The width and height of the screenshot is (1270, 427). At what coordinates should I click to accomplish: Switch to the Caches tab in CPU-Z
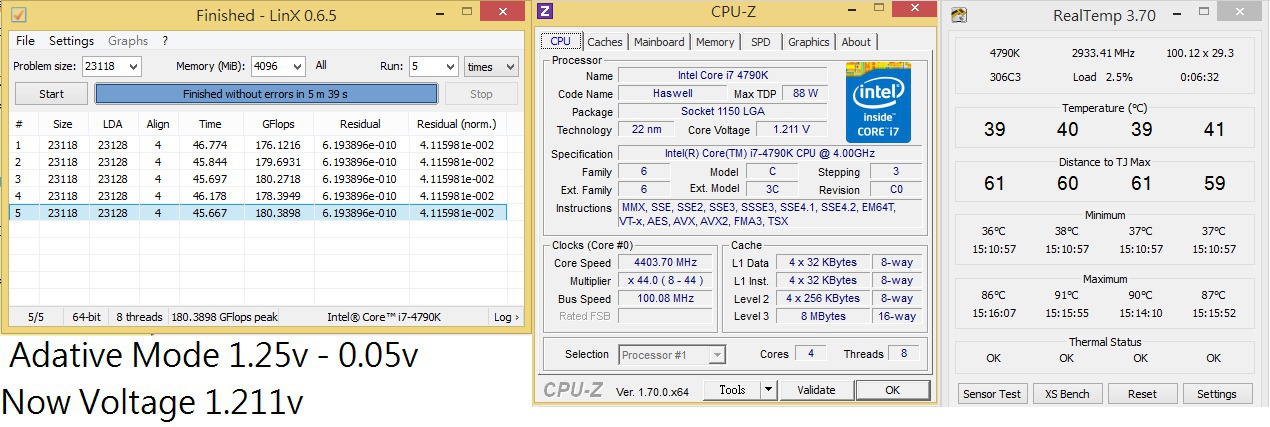point(604,42)
